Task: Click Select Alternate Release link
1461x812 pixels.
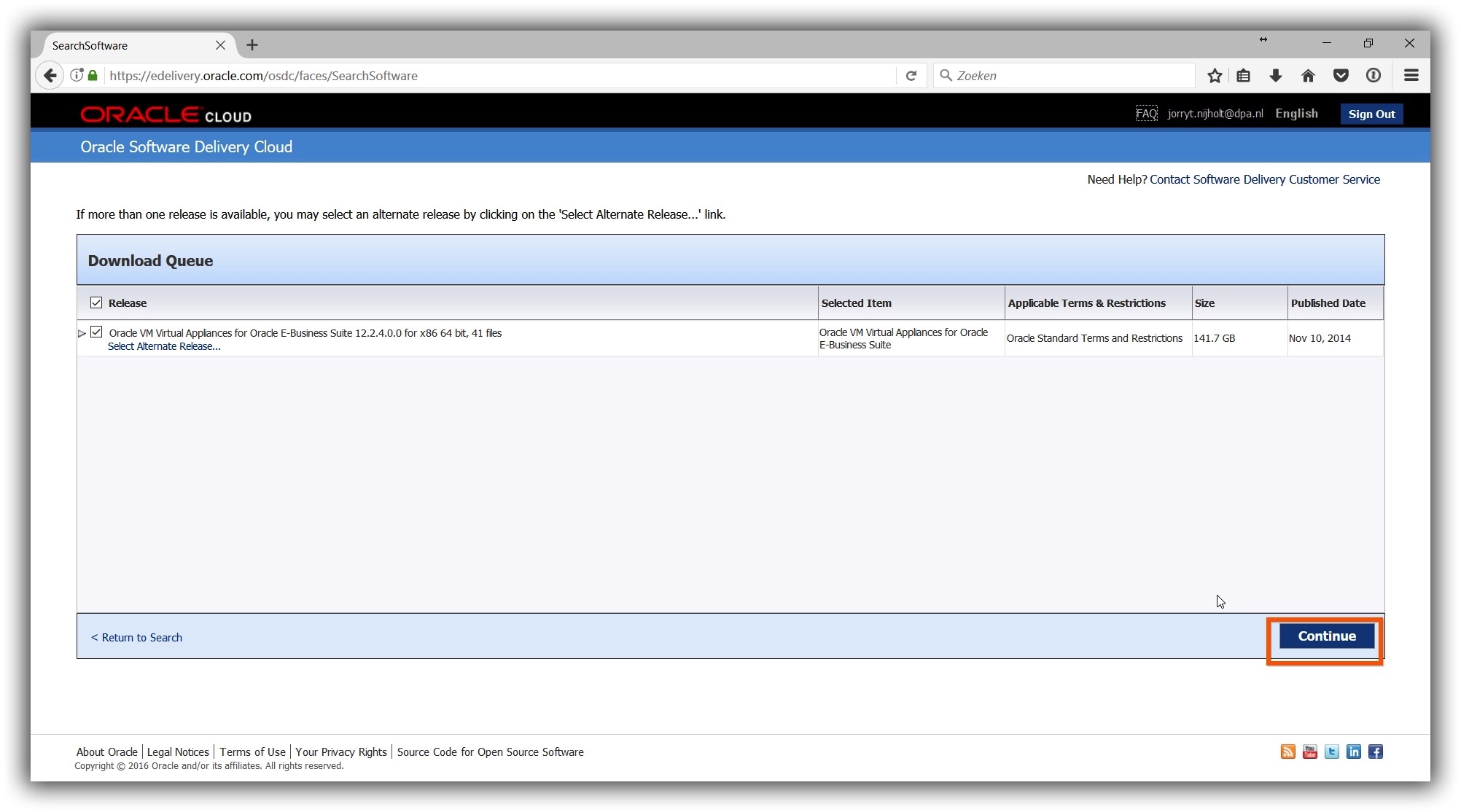Action: (x=164, y=346)
